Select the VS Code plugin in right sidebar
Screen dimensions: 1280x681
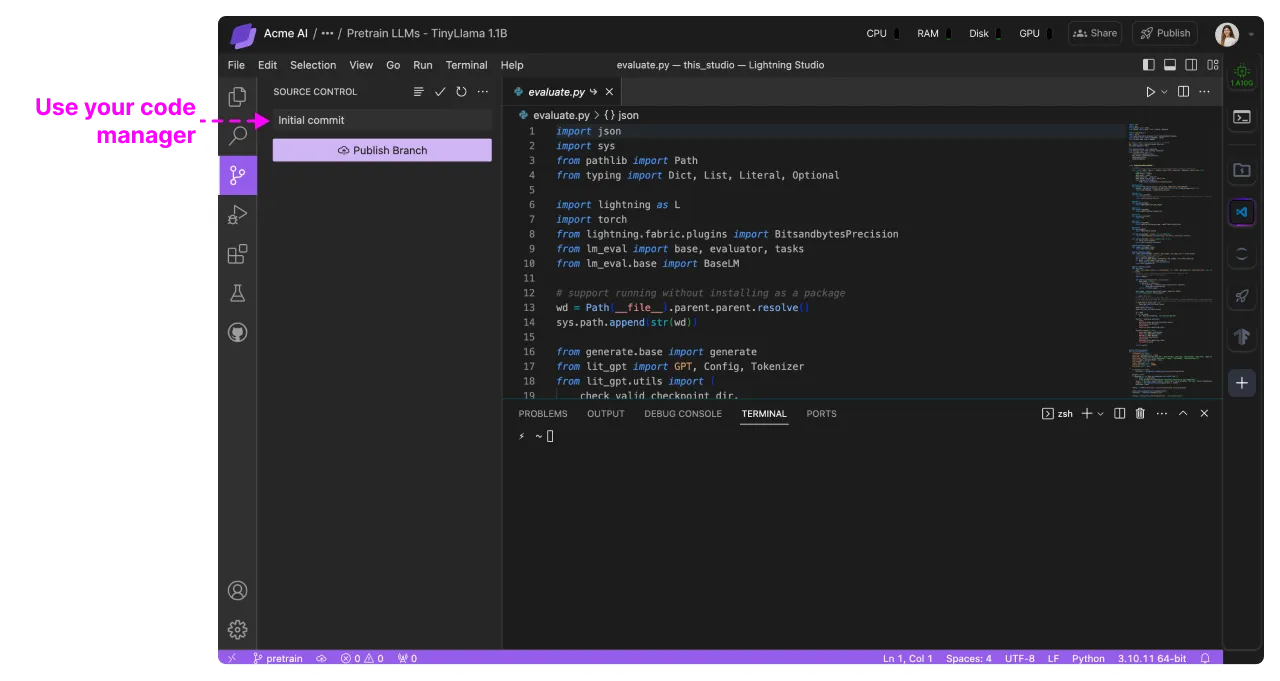[x=1242, y=212]
